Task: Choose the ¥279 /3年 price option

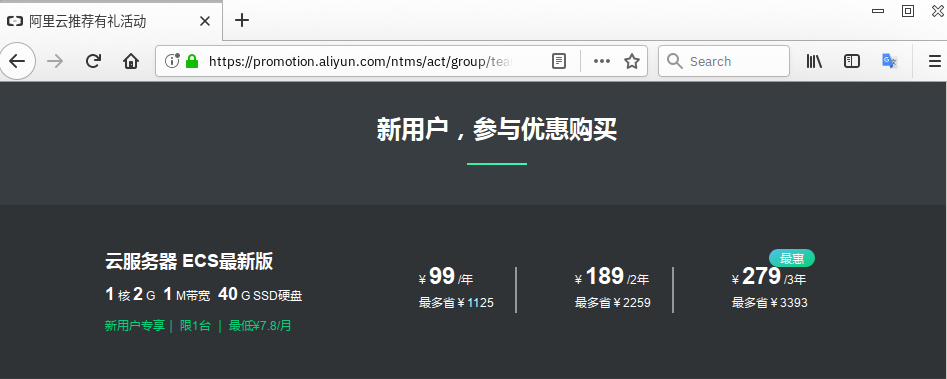Action: [x=769, y=277]
